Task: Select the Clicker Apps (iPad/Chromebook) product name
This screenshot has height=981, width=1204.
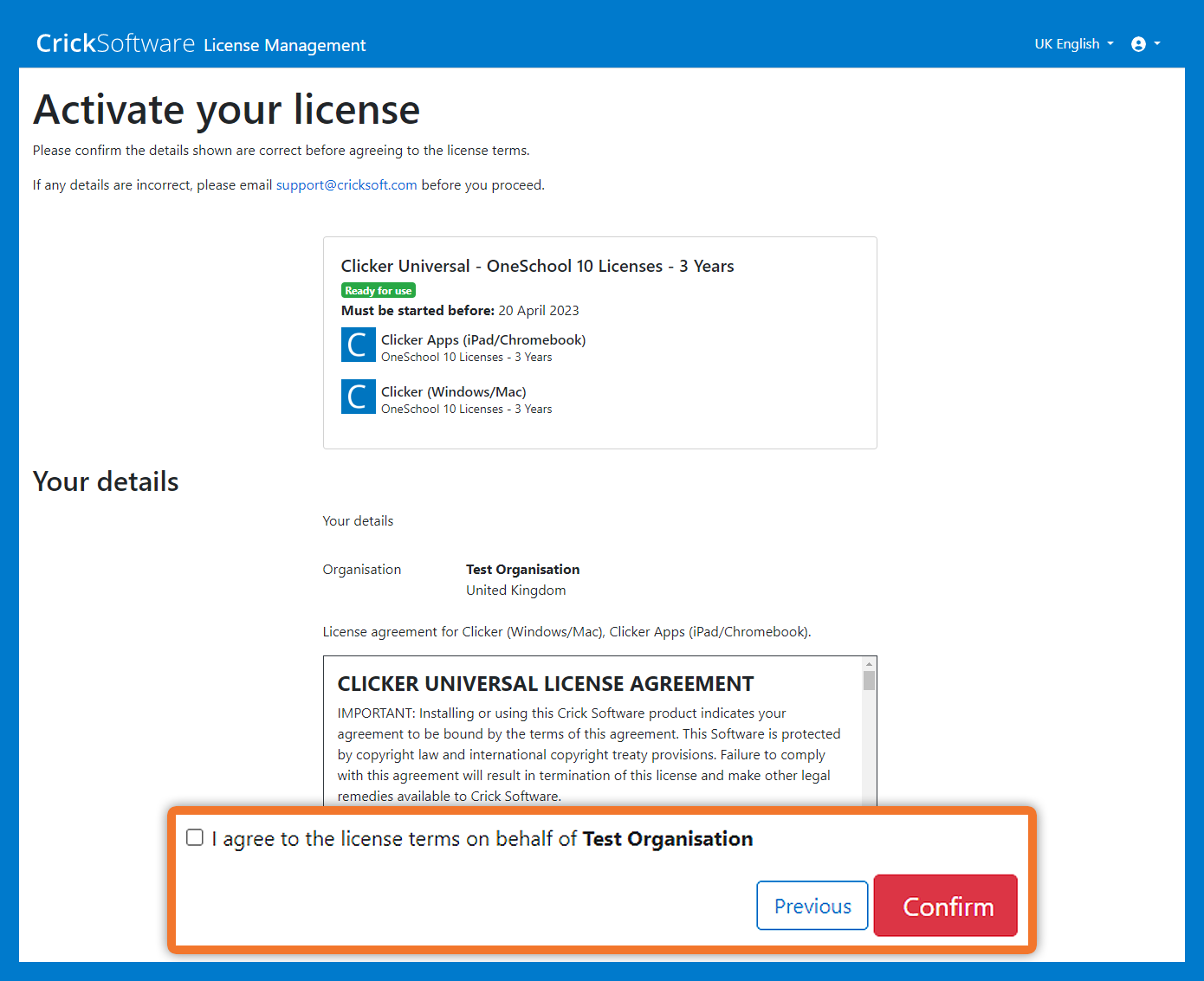Action: coord(482,340)
